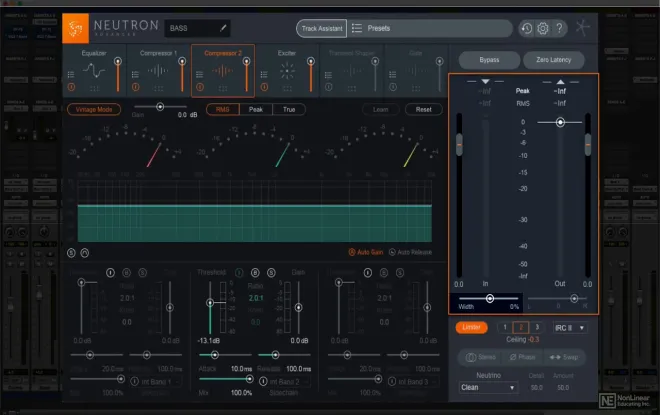Open the Int Band 3 sidechain dropdown
Image resolution: width=660 pixels, height=415 pixels.
tap(418, 382)
